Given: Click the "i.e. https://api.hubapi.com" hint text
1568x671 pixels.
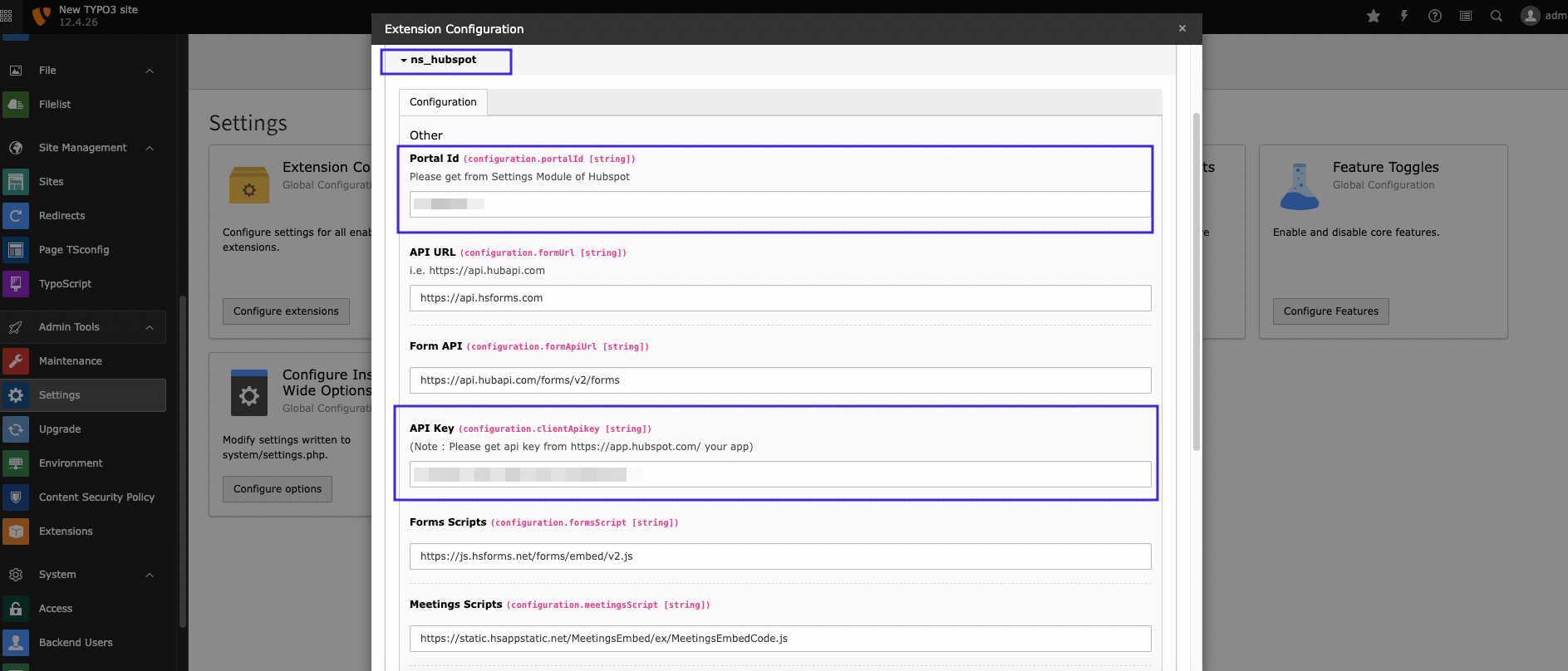Looking at the screenshot, I should pos(477,271).
